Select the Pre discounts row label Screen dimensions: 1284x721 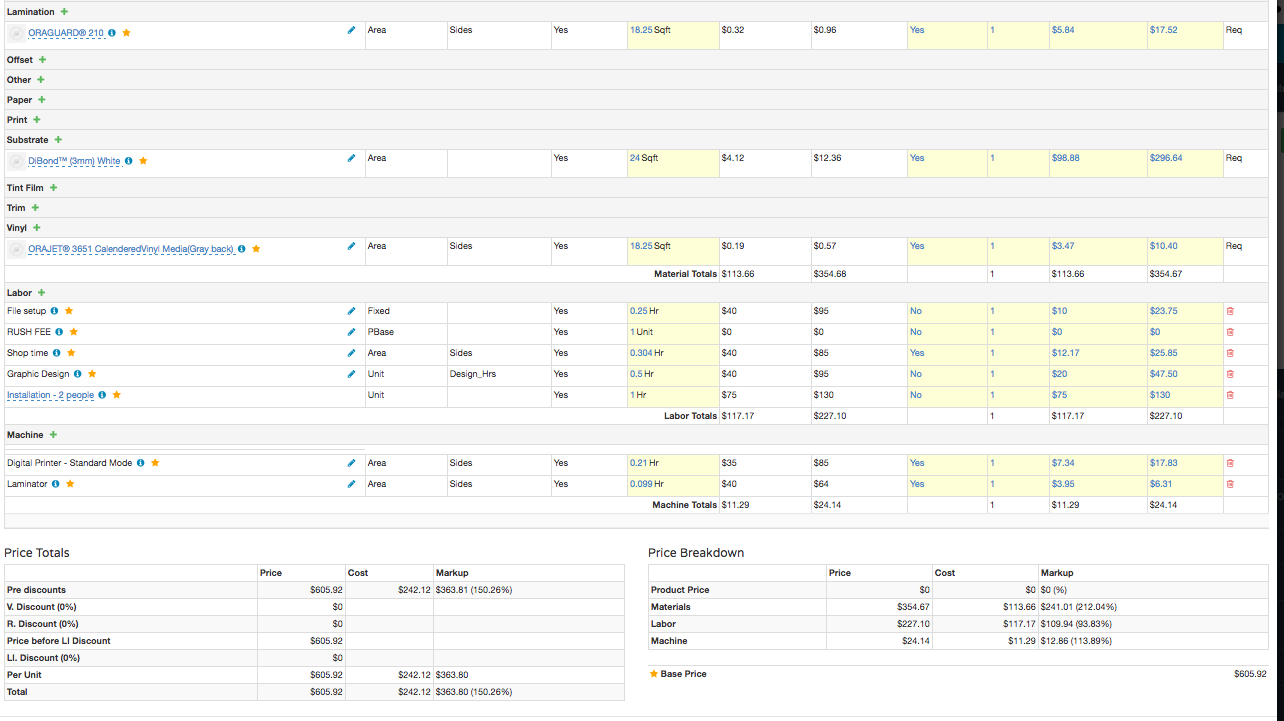point(36,590)
